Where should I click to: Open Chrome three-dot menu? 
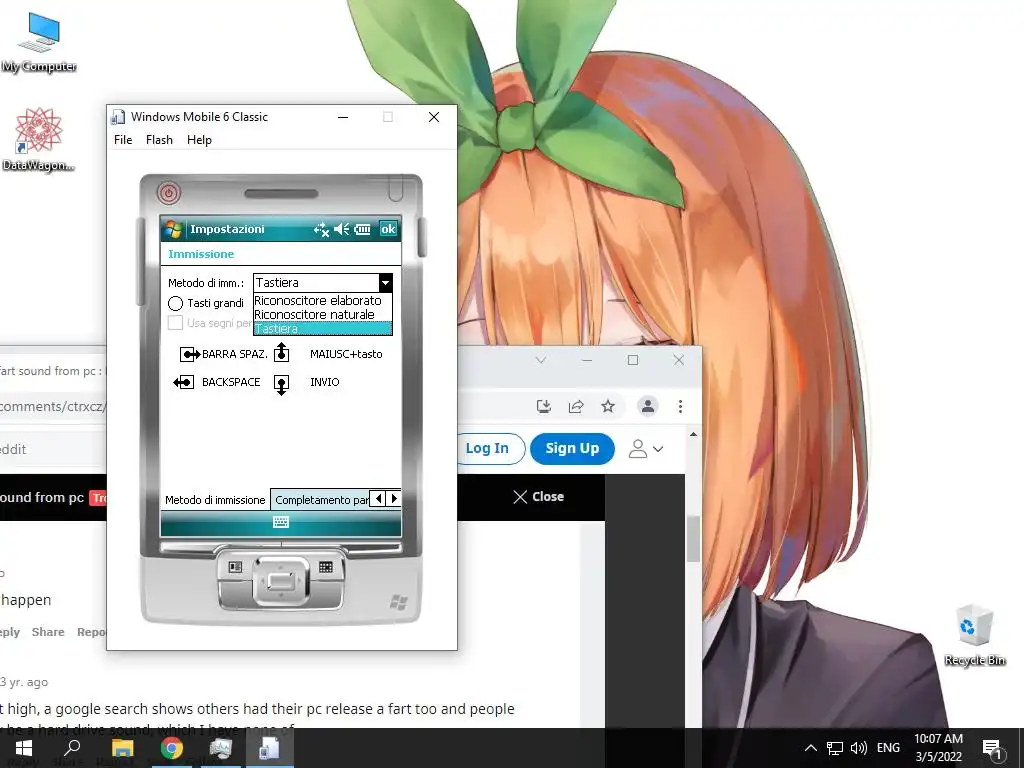point(680,406)
